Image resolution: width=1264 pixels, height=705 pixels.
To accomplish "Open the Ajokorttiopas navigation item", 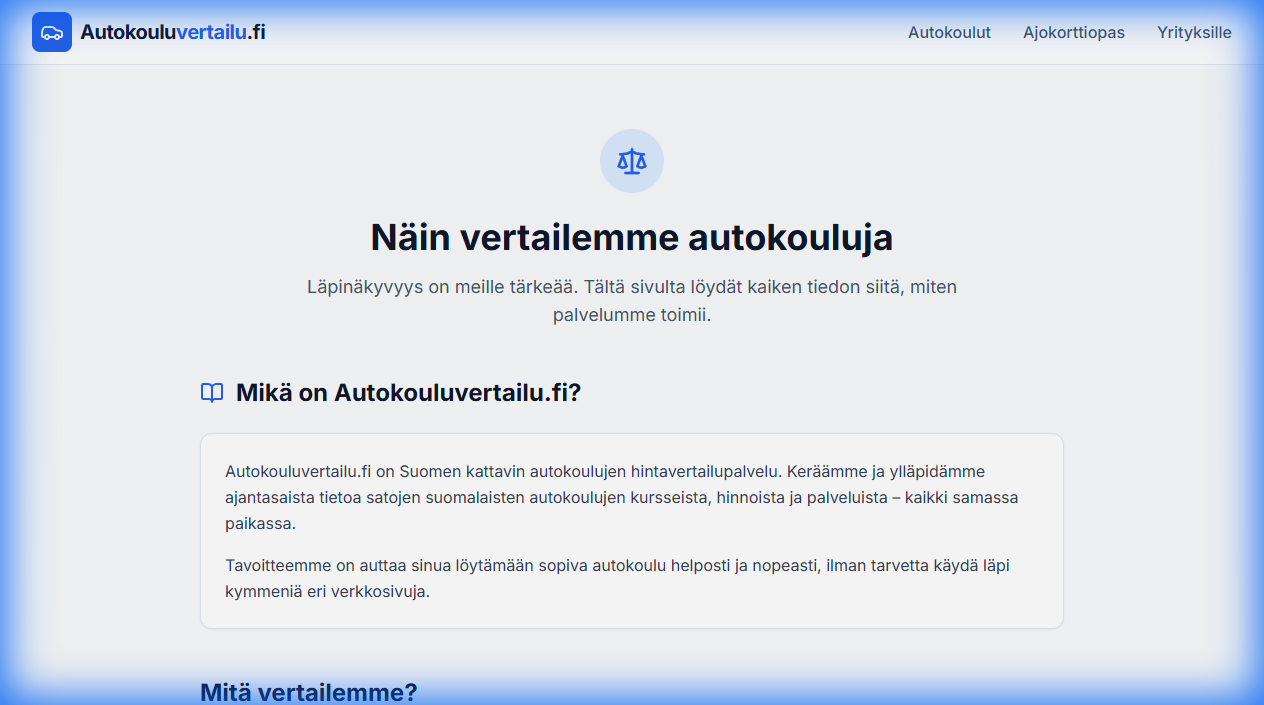I will 1073,32.
